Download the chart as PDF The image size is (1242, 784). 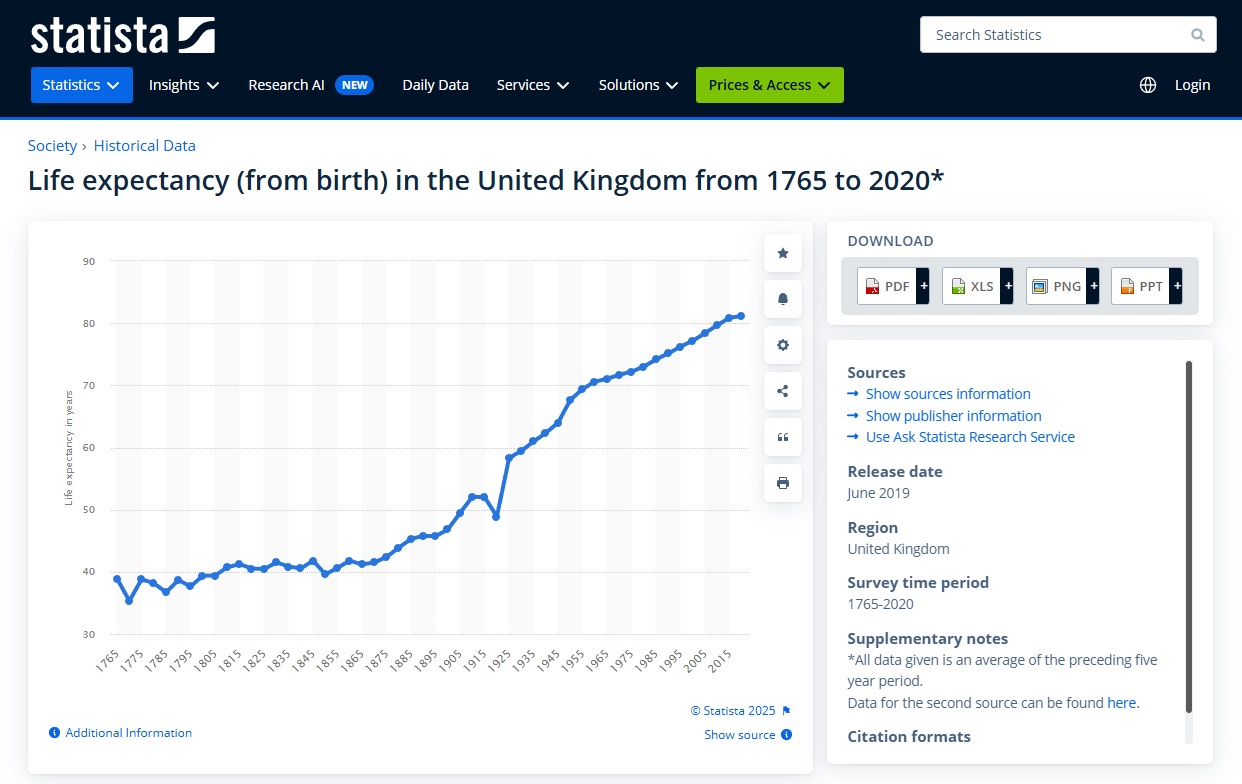pyautogui.click(x=892, y=286)
